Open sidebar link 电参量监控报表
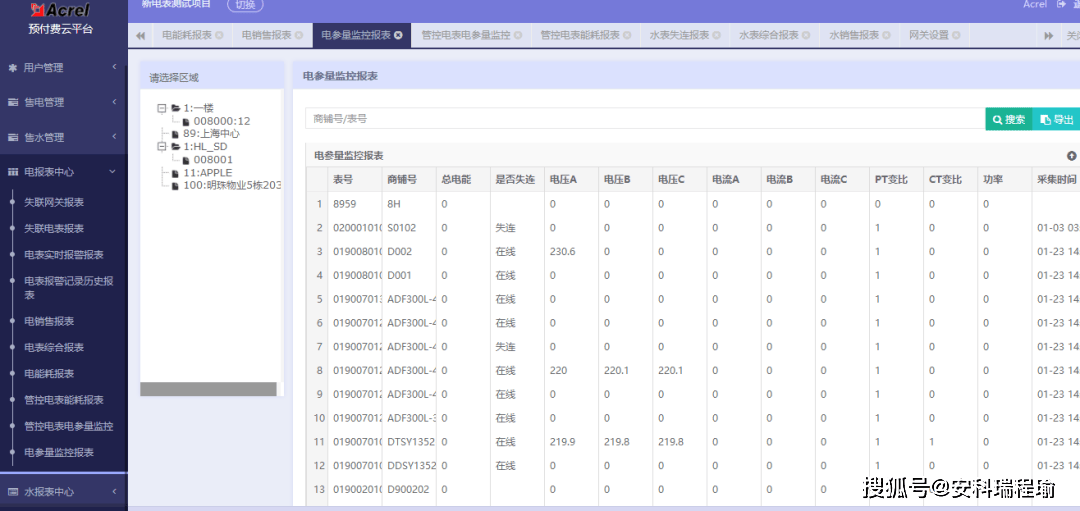 59,452
